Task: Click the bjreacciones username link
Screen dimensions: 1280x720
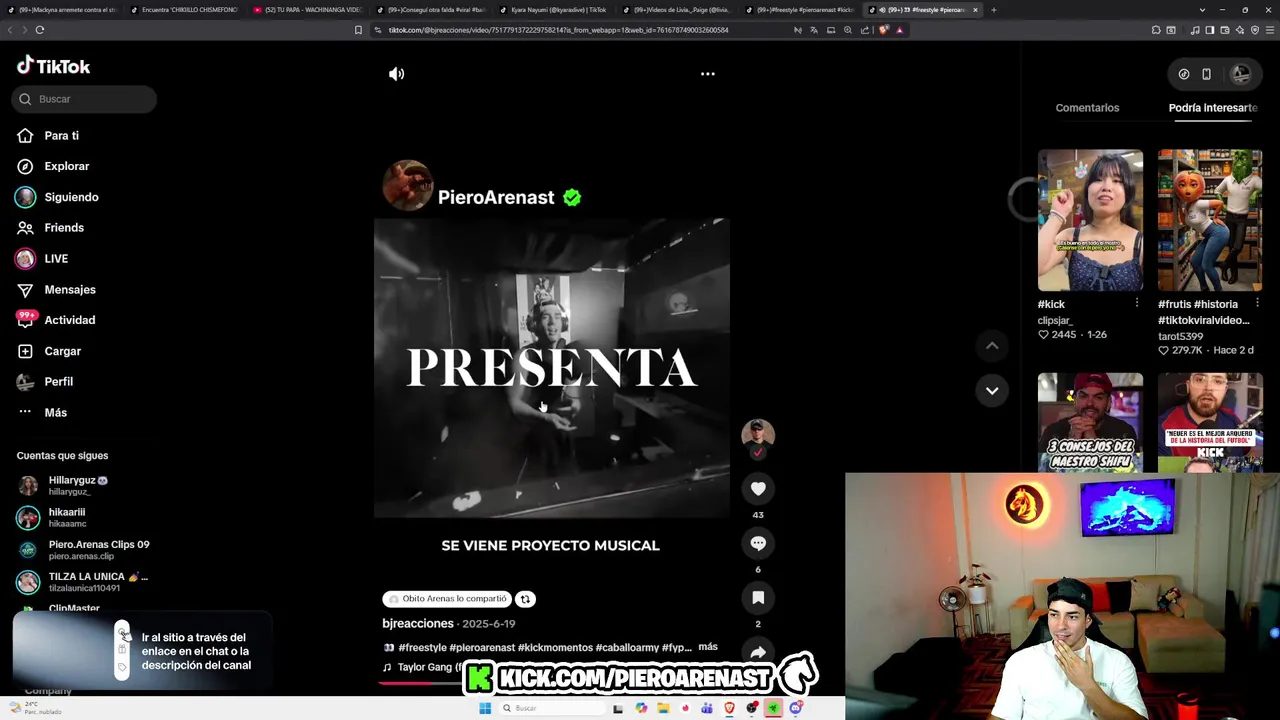Action: click(418, 624)
